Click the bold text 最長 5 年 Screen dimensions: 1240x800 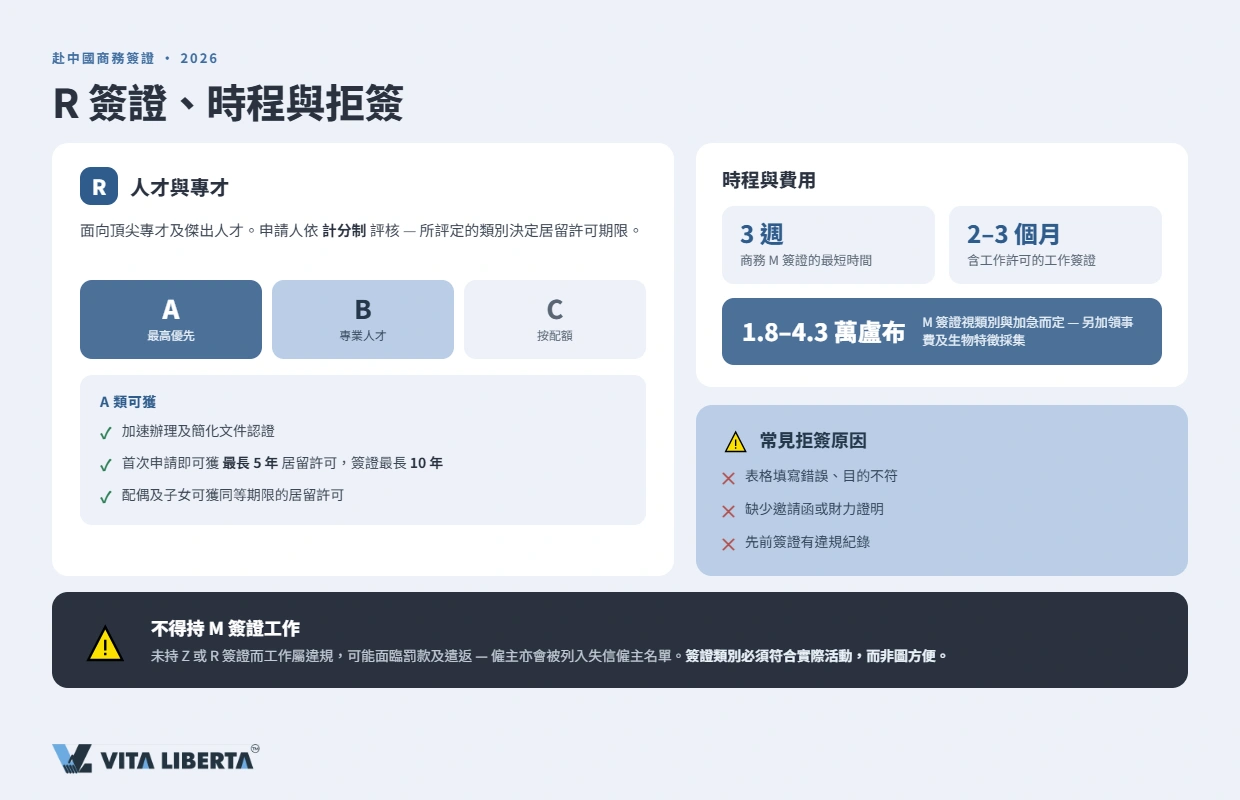pos(250,463)
